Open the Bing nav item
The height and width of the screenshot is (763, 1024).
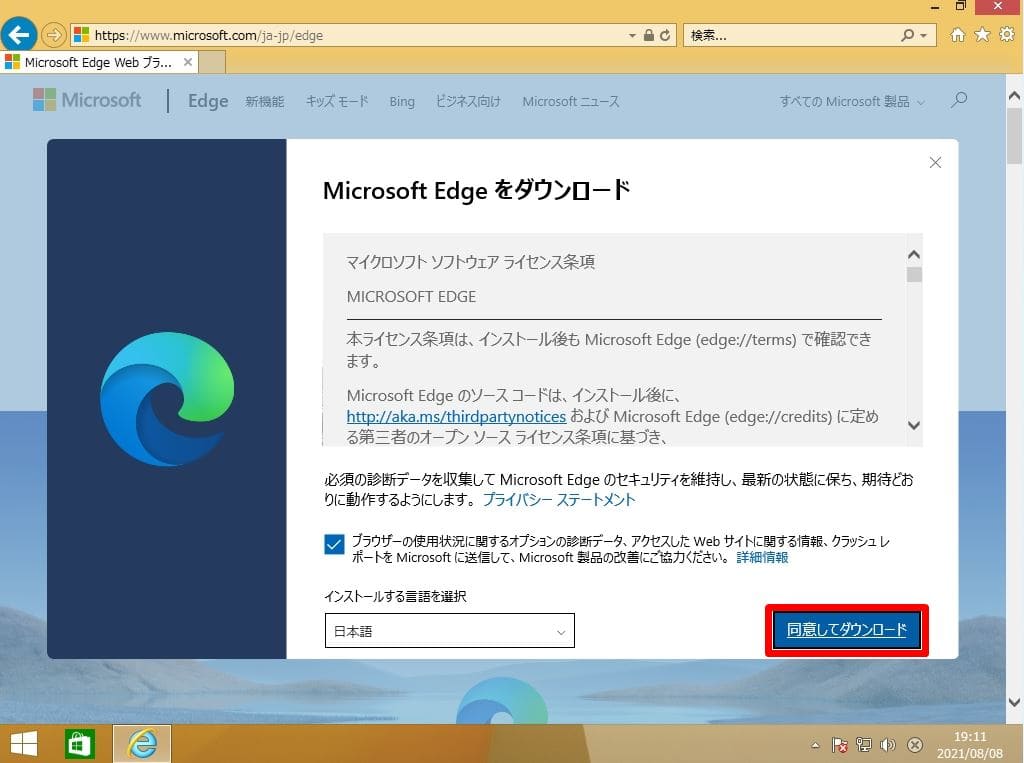point(402,102)
